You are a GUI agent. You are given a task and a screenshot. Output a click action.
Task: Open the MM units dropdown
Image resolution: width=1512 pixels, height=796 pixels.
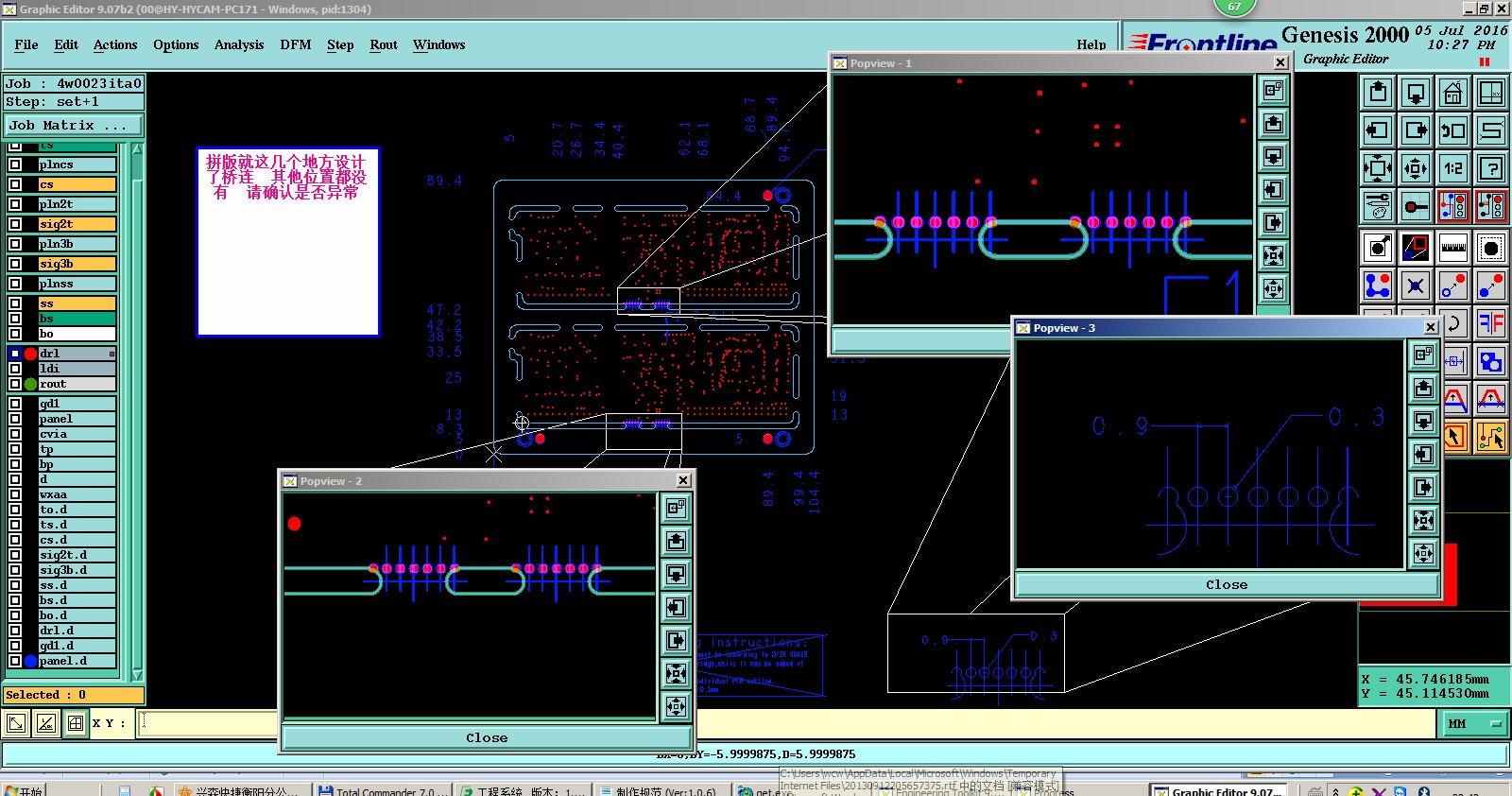[1473, 724]
